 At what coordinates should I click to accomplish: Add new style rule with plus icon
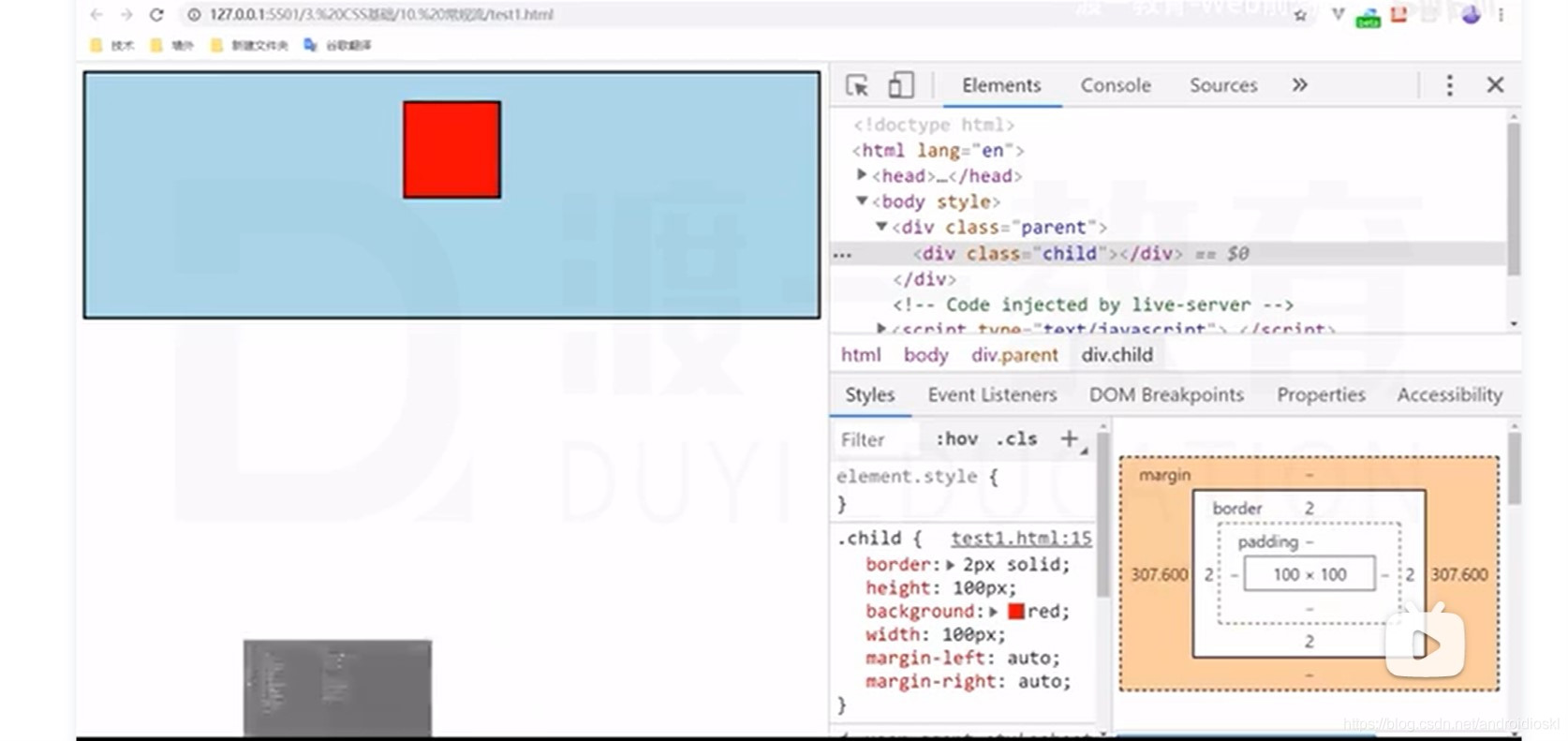(x=1069, y=438)
